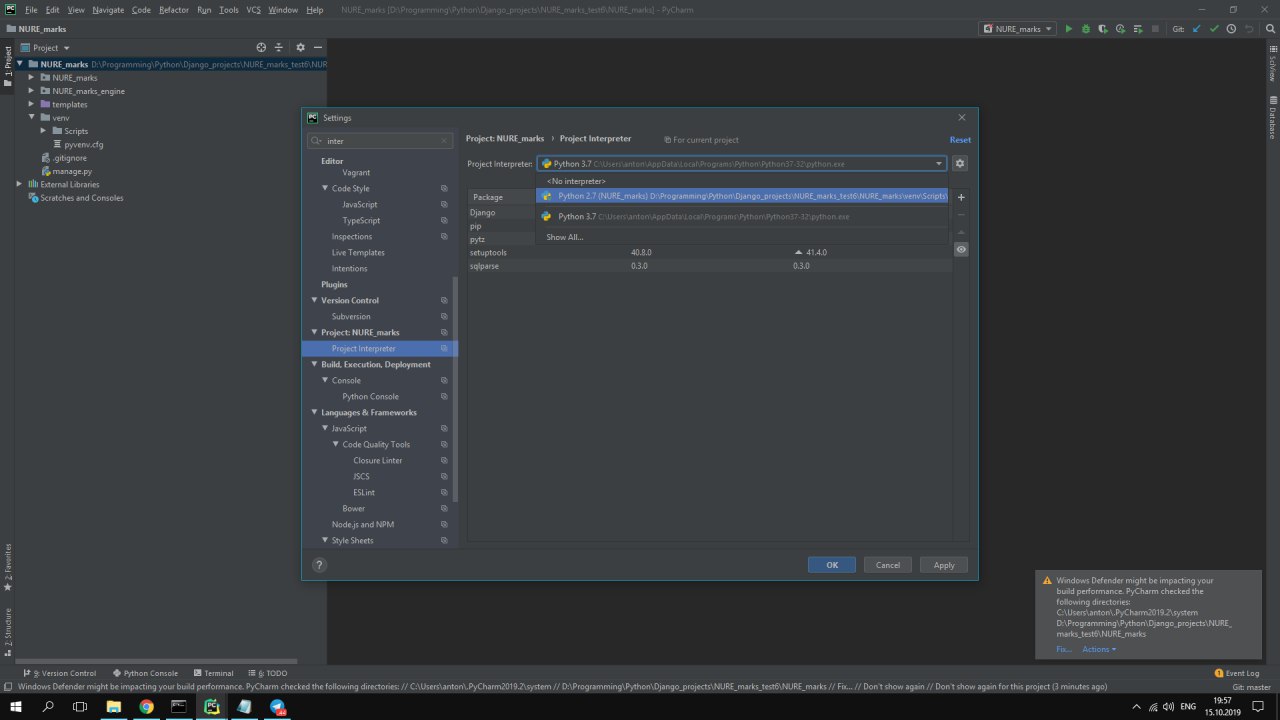
Task: Show Git history clock icon
Action: click(x=1230, y=29)
